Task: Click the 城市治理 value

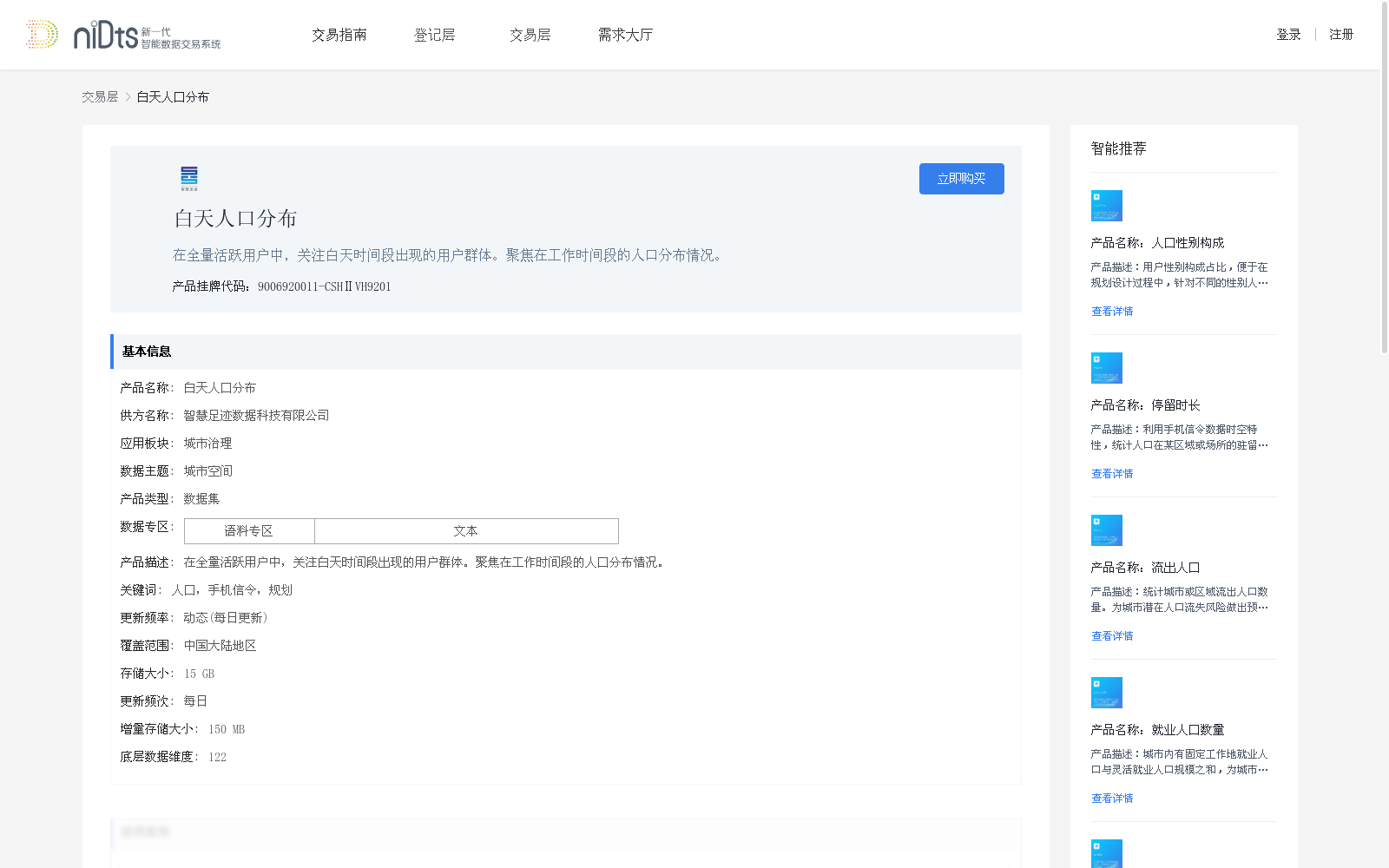Action: pos(207,444)
